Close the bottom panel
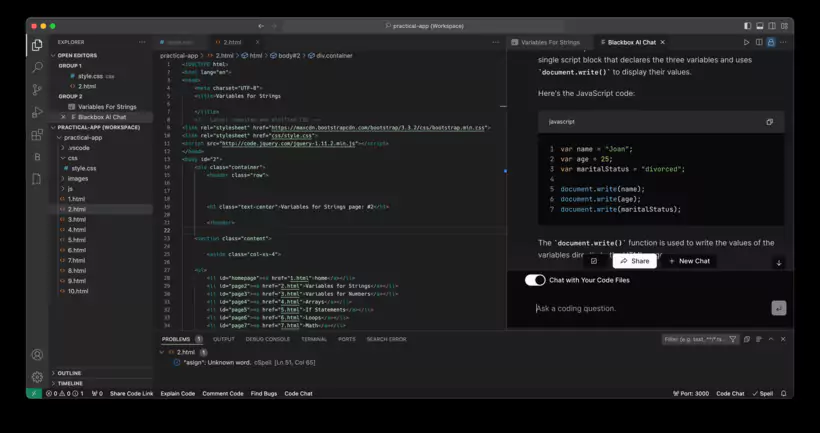This screenshot has height=433, width=820. click(783, 339)
